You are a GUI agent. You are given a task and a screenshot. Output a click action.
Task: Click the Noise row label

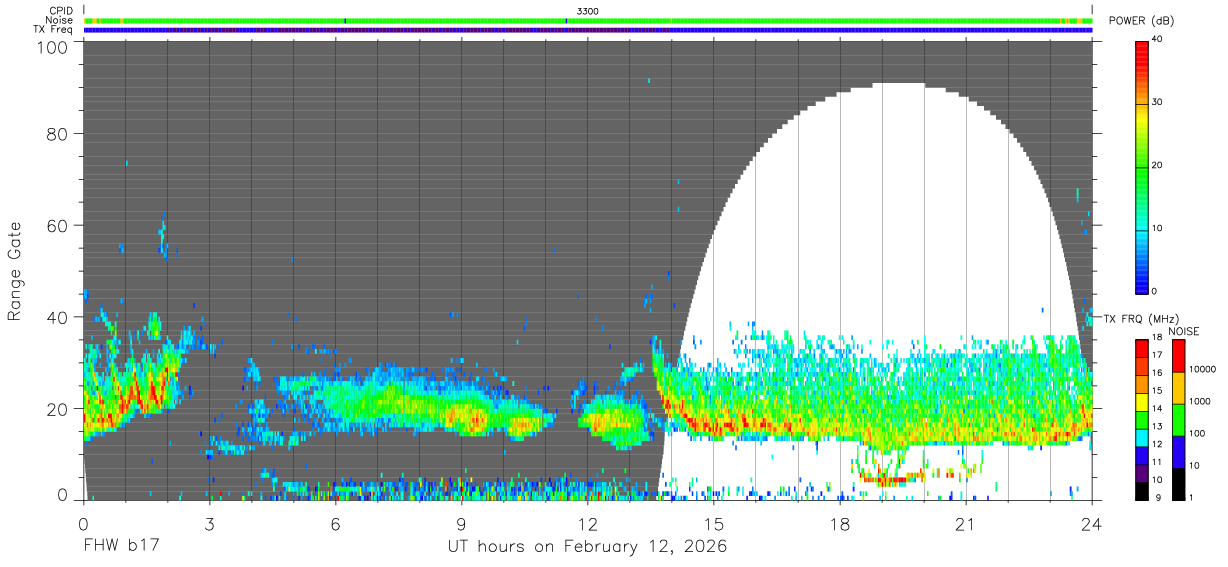coord(60,20)
